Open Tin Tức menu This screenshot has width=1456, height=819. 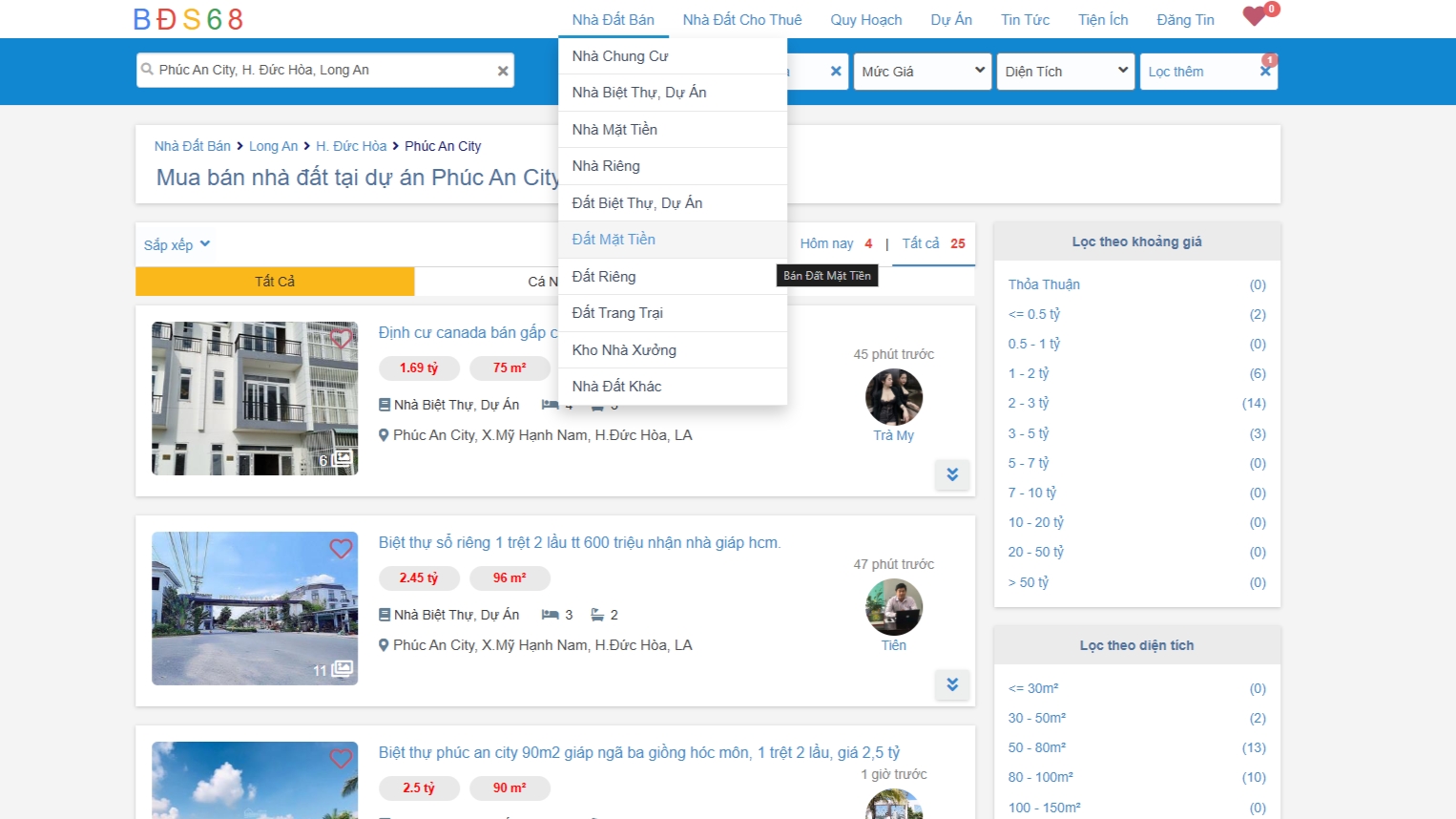[1026, 19]
